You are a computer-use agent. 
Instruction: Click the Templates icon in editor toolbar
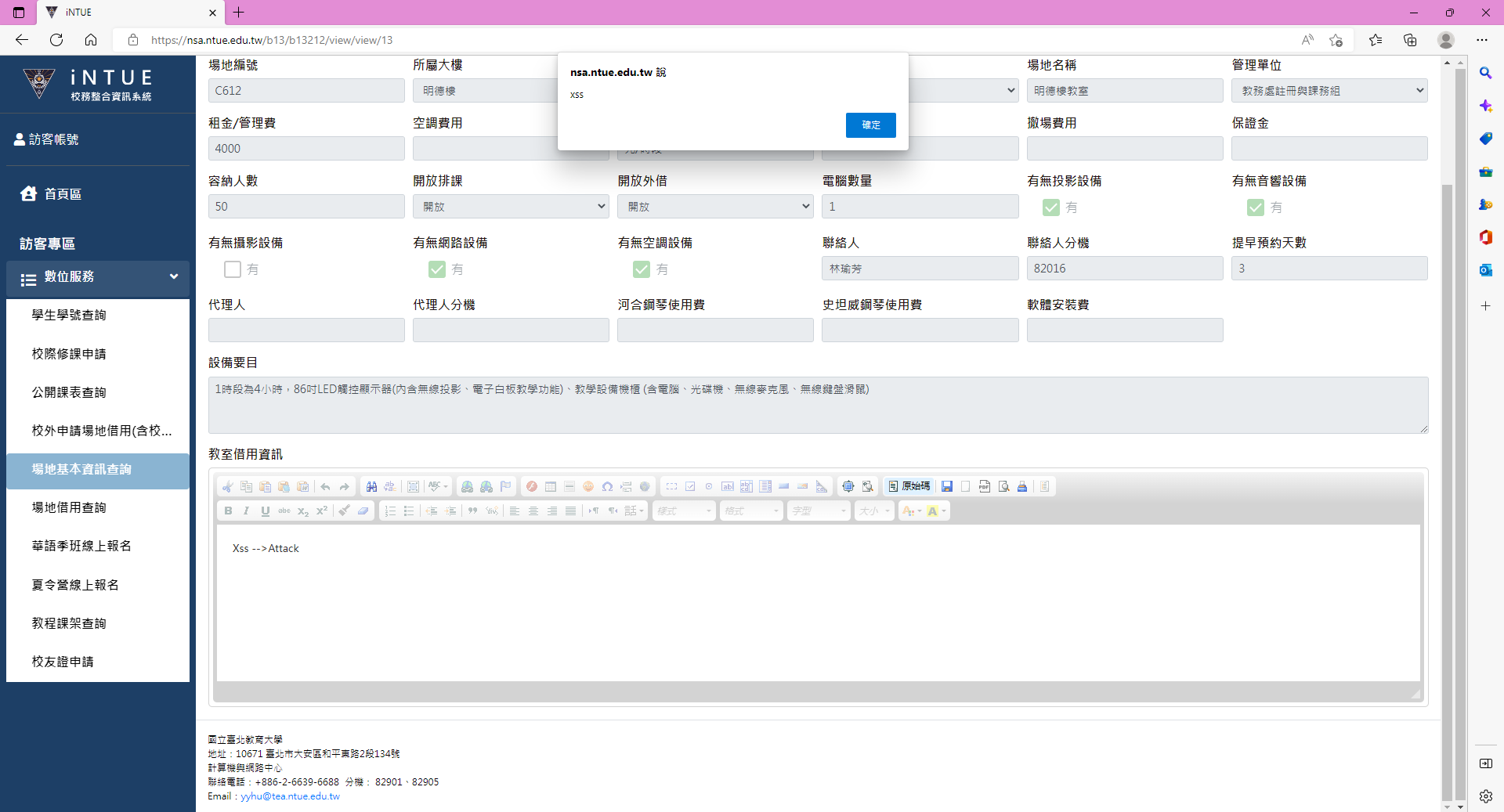pyautogui.click(x=1045, y=486)
